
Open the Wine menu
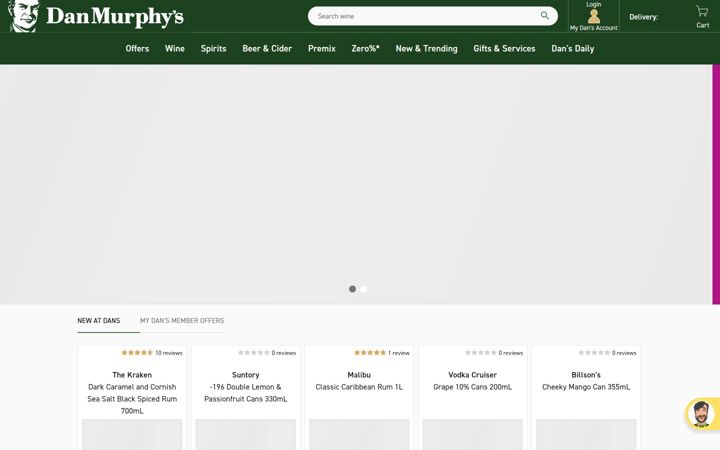click(x=175, y=49)
